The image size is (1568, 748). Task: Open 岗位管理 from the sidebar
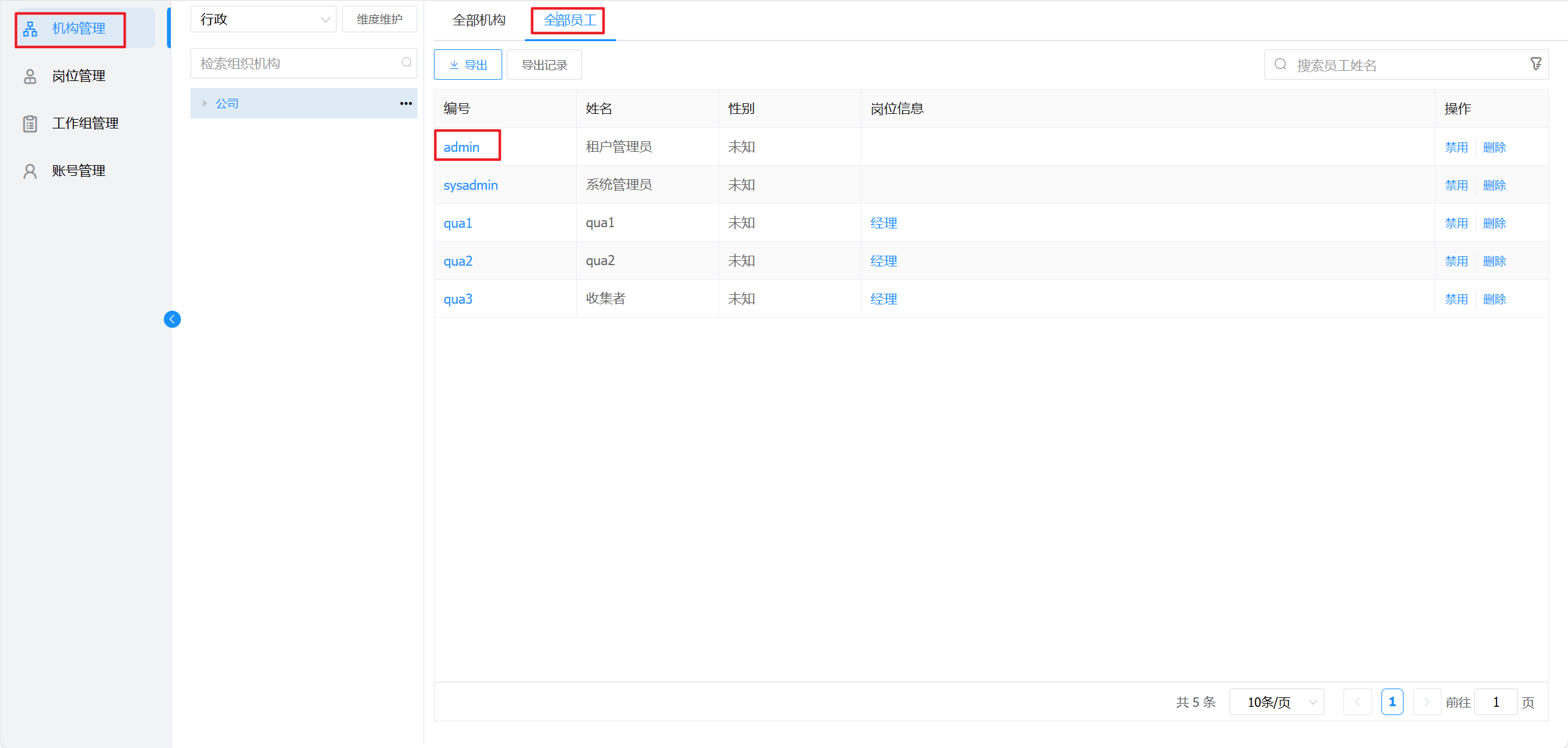point(78,76)
